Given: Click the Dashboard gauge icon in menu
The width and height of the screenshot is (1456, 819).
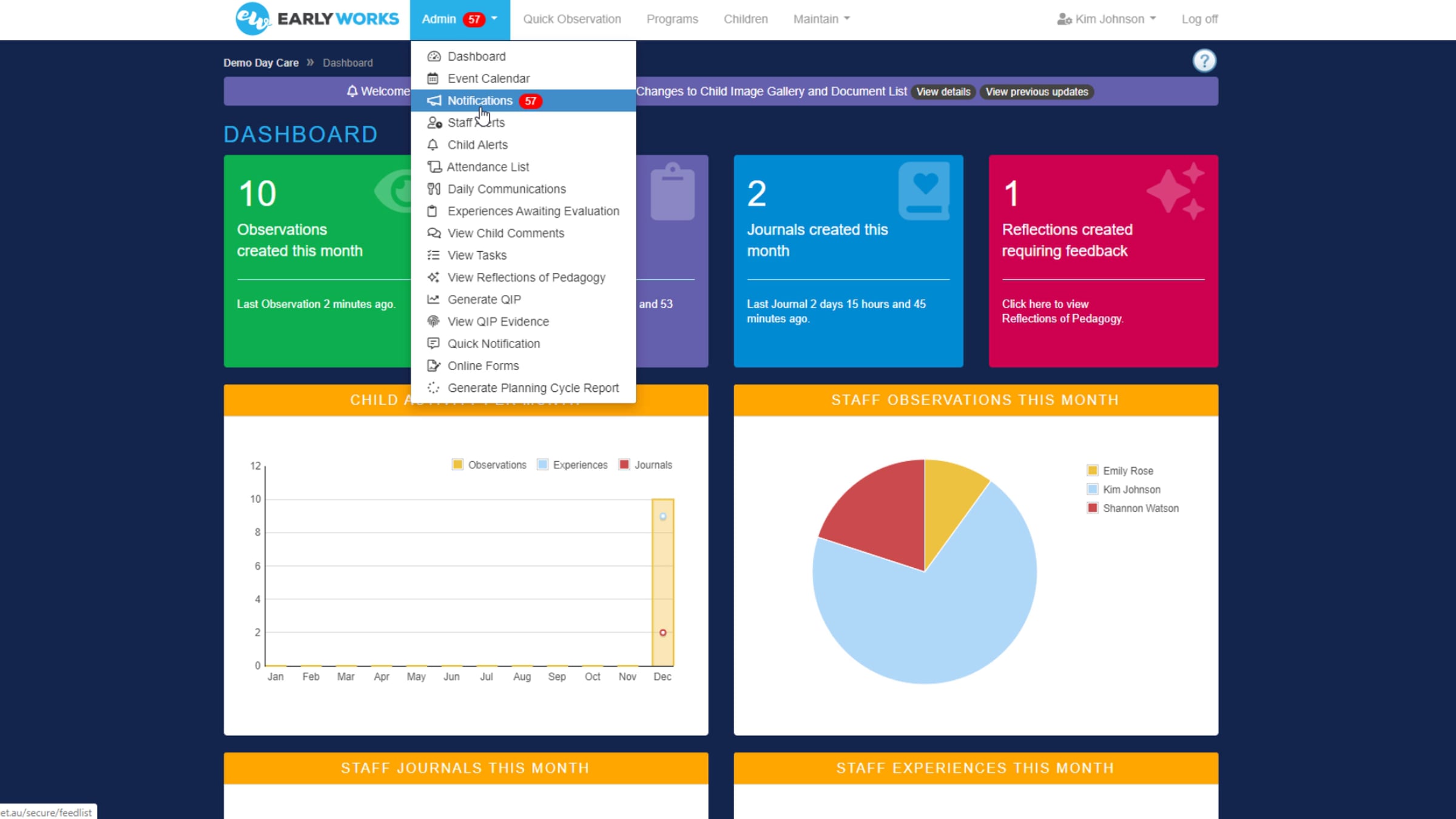Looking at the screenshot, I should [x=433, y=56].
